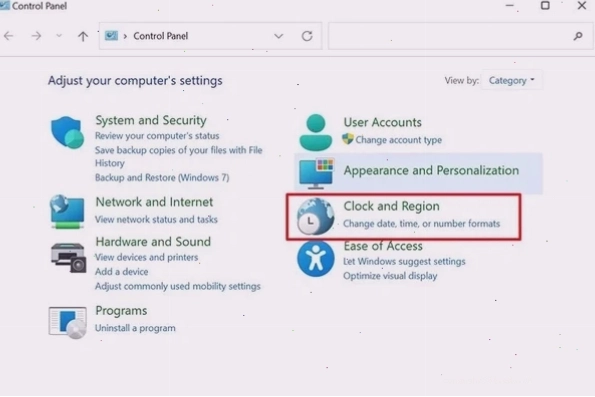Open Appearance and Personalization heading
This screenshot has height=397, width=595.
point(431,170)
